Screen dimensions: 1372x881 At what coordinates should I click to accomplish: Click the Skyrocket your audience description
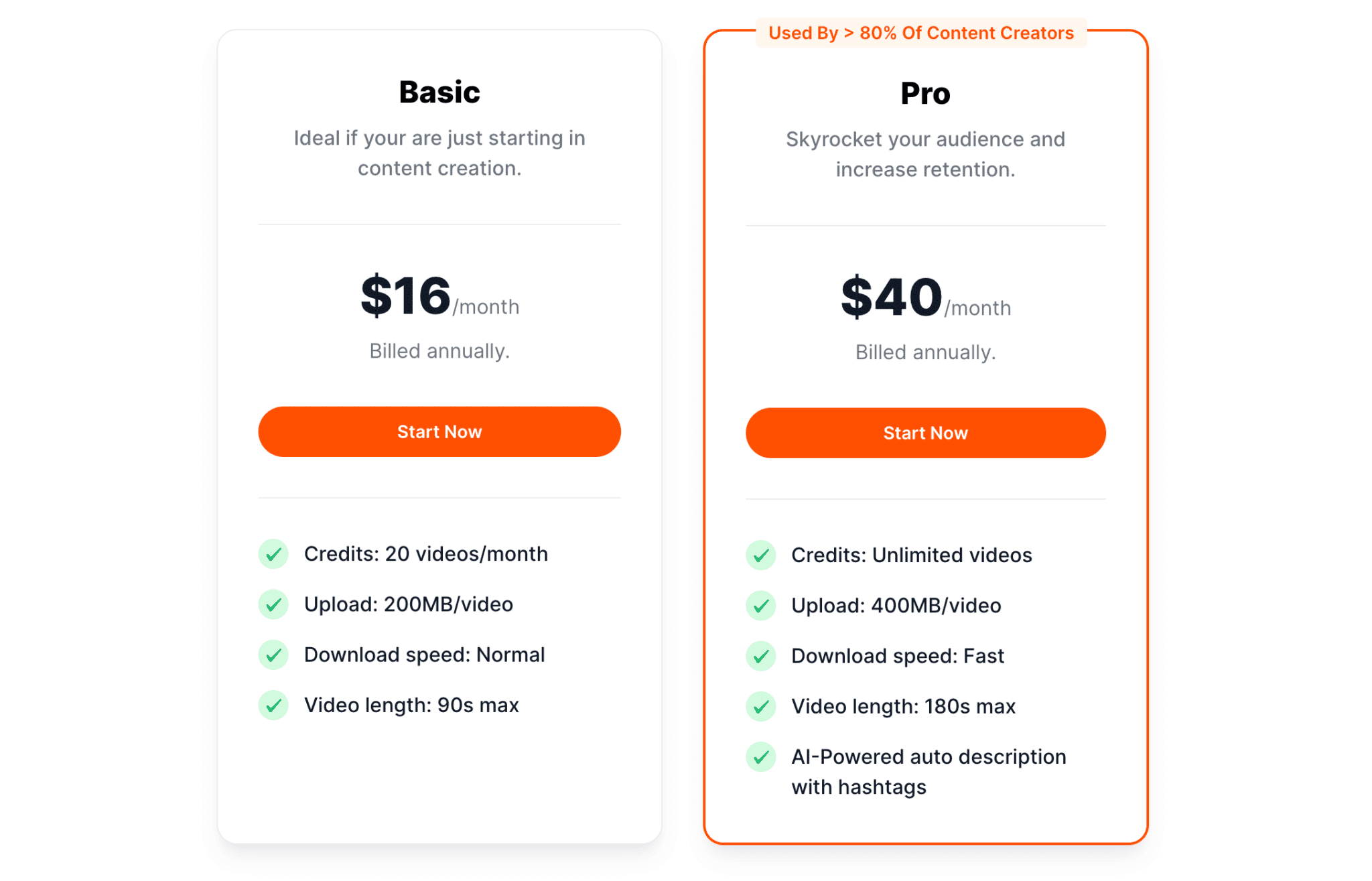(x=925, y=154)
